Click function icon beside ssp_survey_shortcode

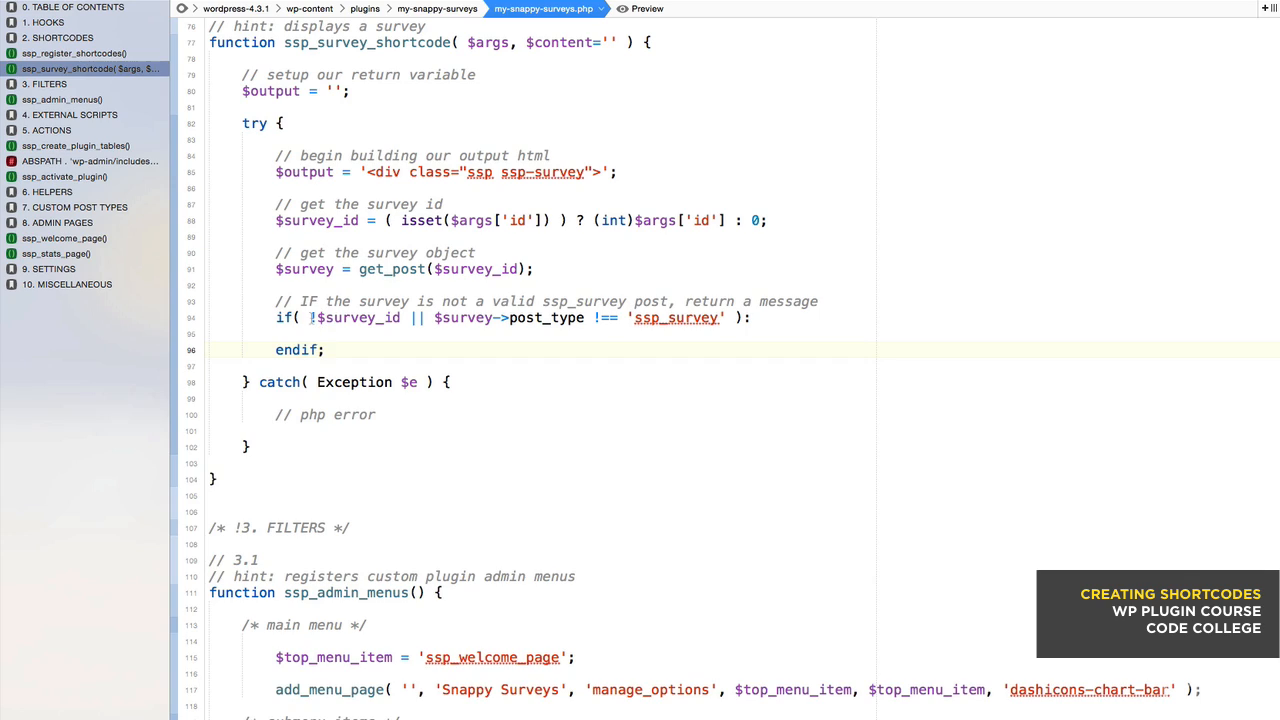[x=12, y=69]
